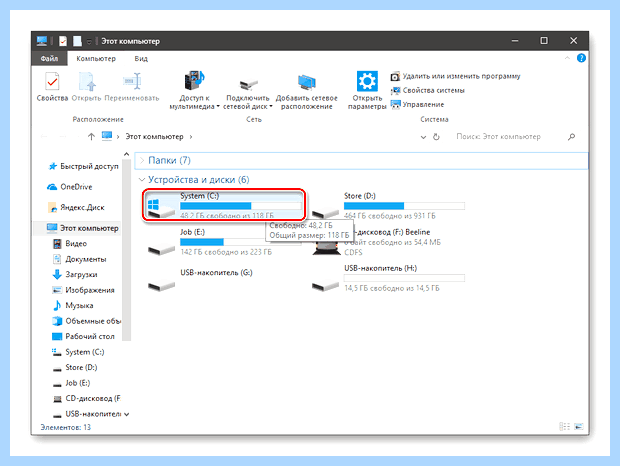Click the text 142 ГБ свободно из 223 ГБ
This screenshot has width=620, height=466.
point(226,252)
